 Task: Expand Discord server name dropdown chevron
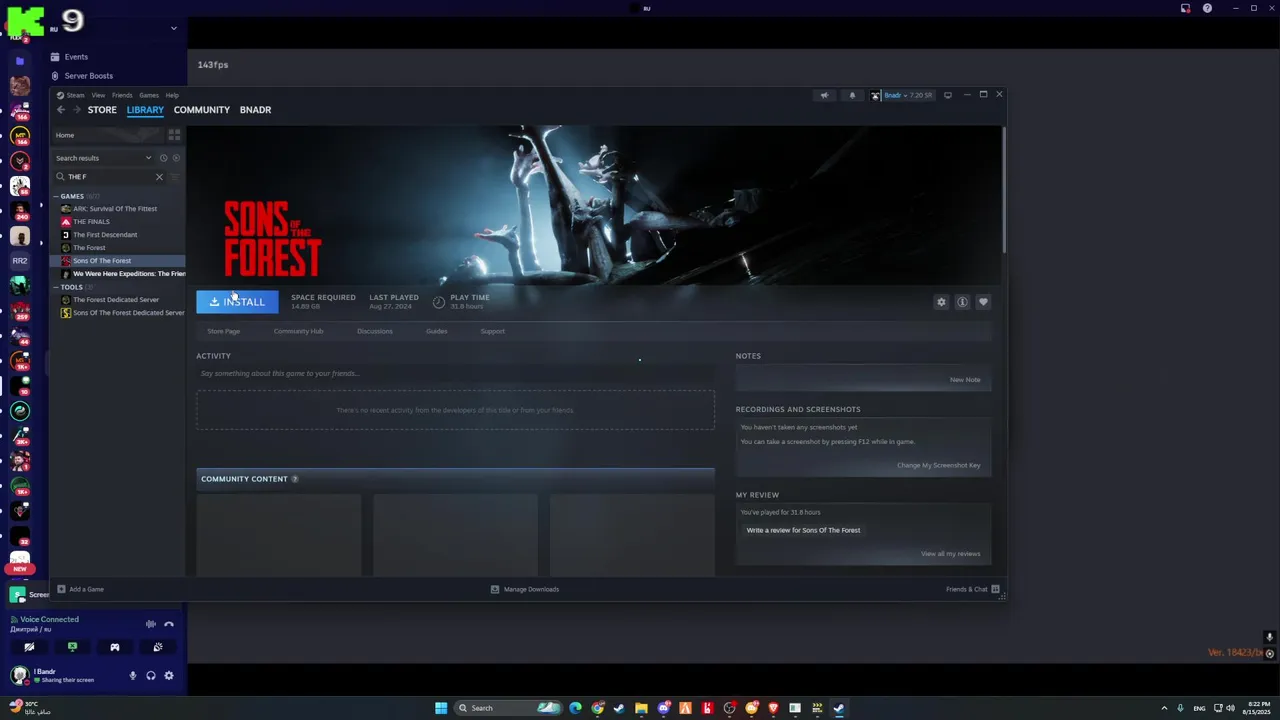coord(173,28)
